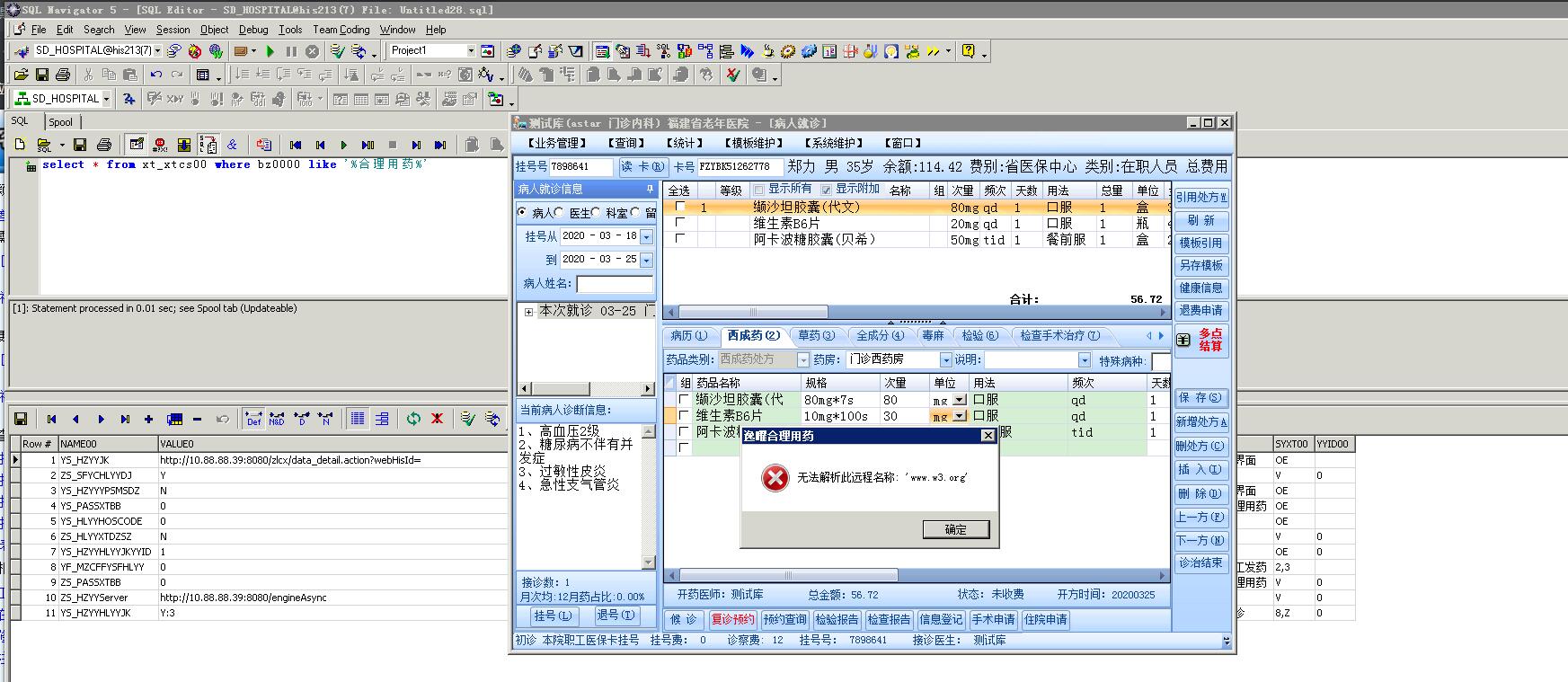This screenshot has width=1568, height=682.
Task: Click the Def display mode icon in grid toolbar
Action: point(253,419)
